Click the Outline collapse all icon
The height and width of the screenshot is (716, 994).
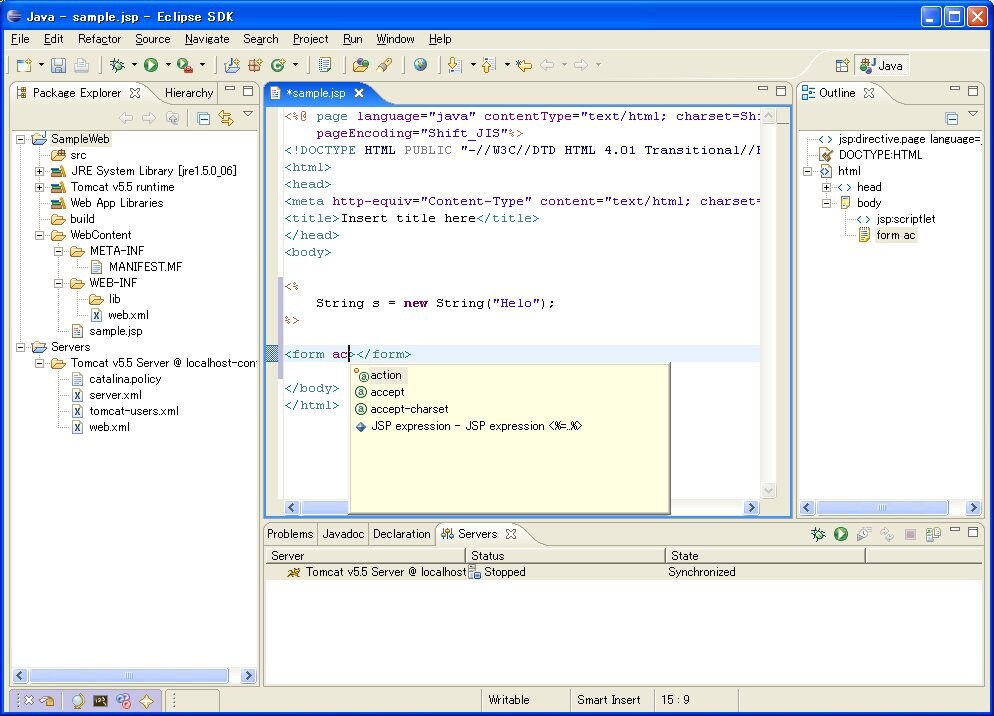click(951, 118)
